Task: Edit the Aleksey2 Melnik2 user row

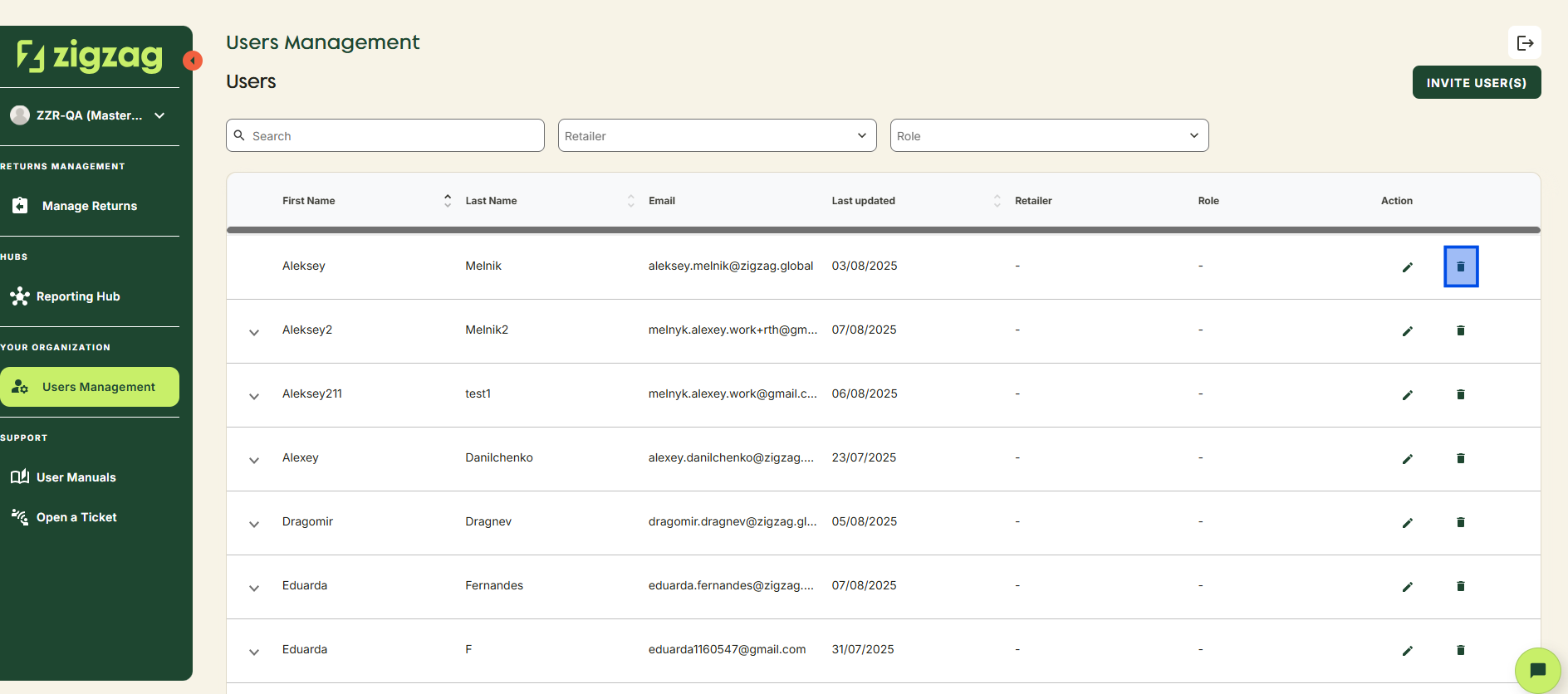Action: [1407, 331]
